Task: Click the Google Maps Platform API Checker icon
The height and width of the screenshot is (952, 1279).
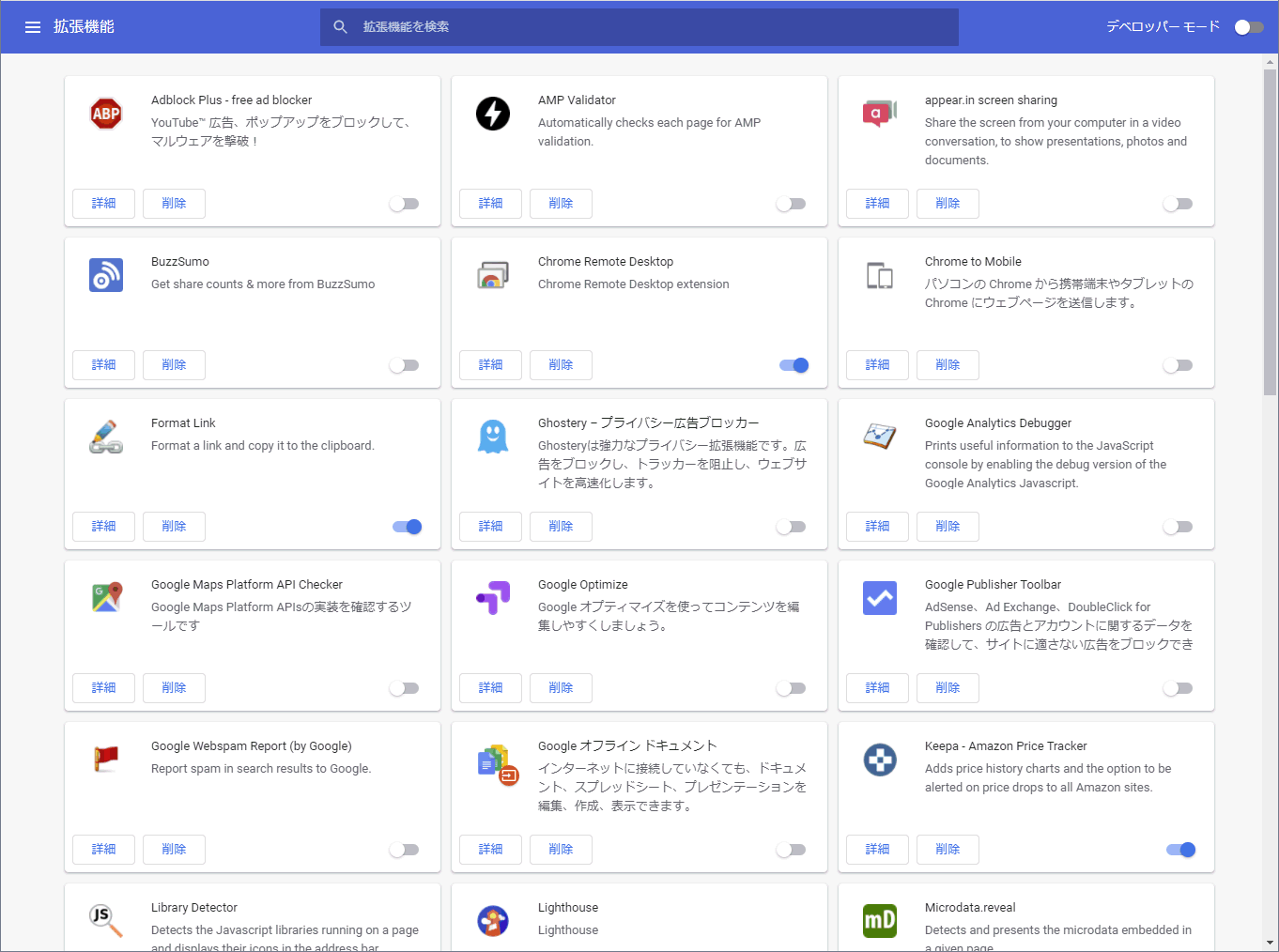Action: pos(106,598)
